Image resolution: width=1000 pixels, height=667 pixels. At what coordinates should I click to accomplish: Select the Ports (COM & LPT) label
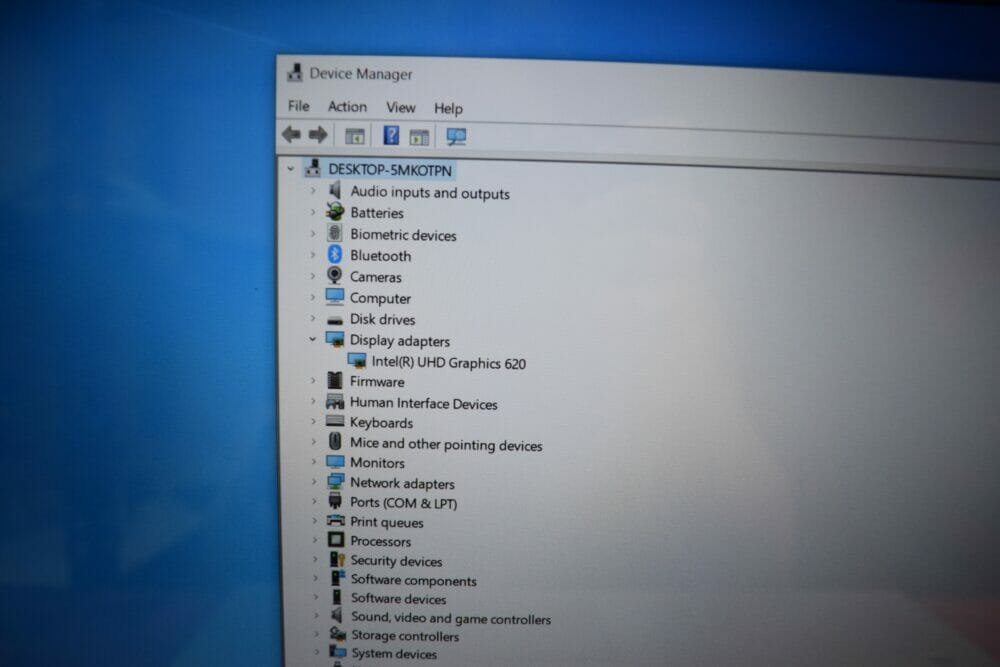point(403,502)
